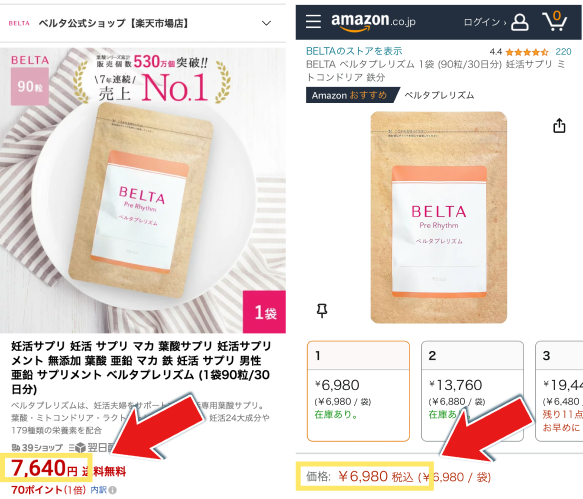Click the 内訳 points breakdown link

coord(98,490)
